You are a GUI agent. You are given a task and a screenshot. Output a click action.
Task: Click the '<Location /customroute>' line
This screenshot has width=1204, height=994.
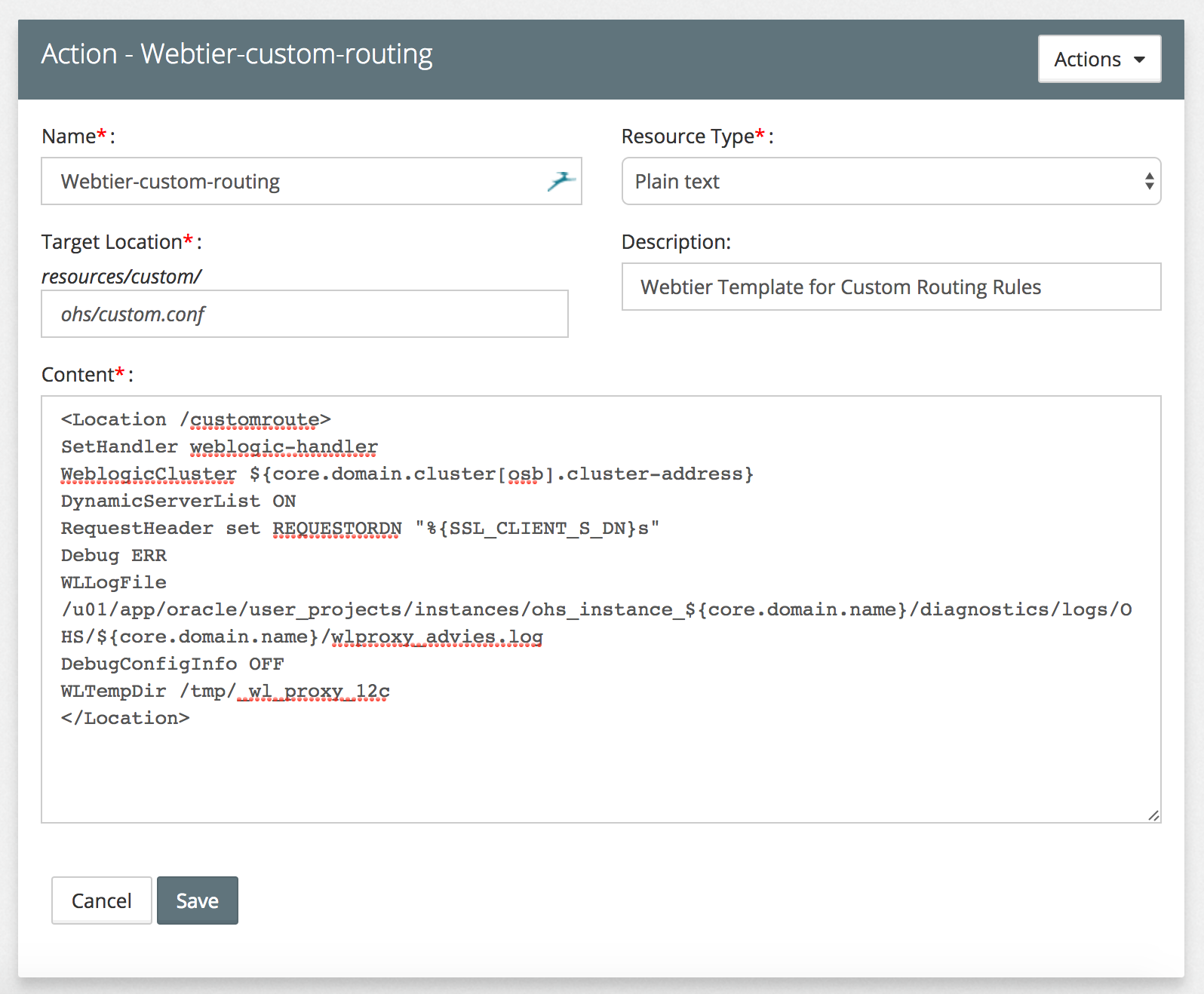pyautogui.click(x=196, y=420)
